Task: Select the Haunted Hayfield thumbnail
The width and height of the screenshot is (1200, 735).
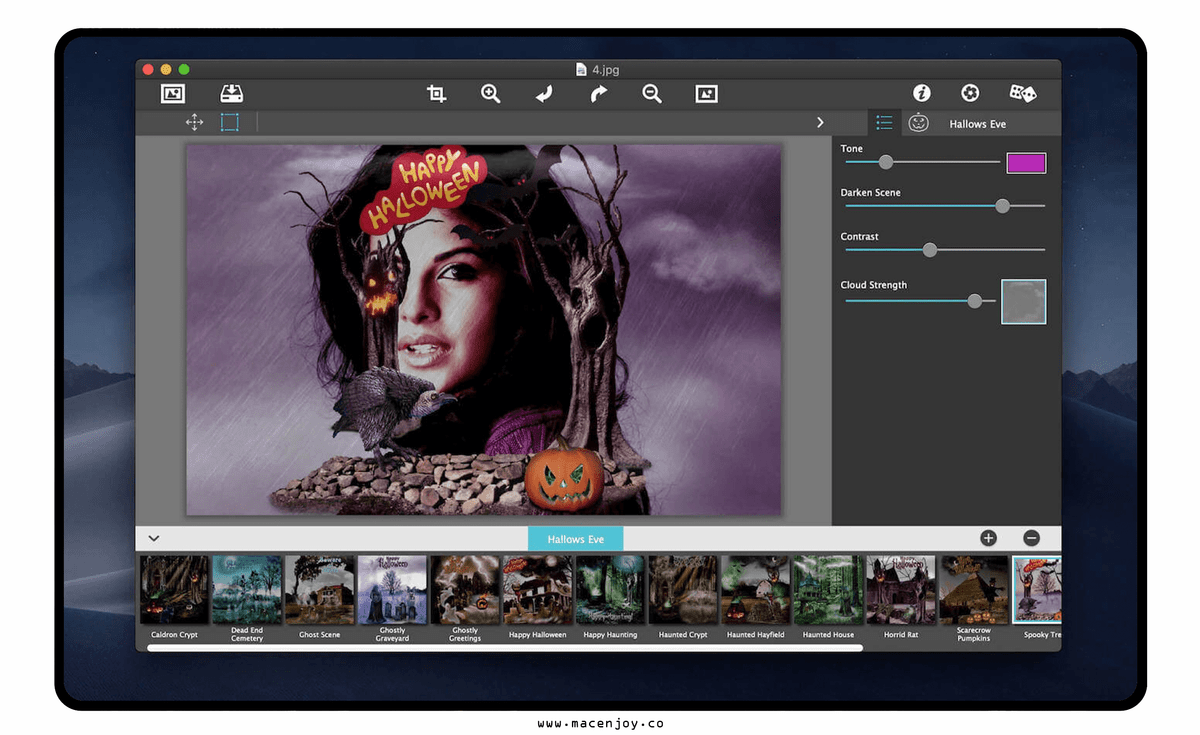Action: [756, 590]
